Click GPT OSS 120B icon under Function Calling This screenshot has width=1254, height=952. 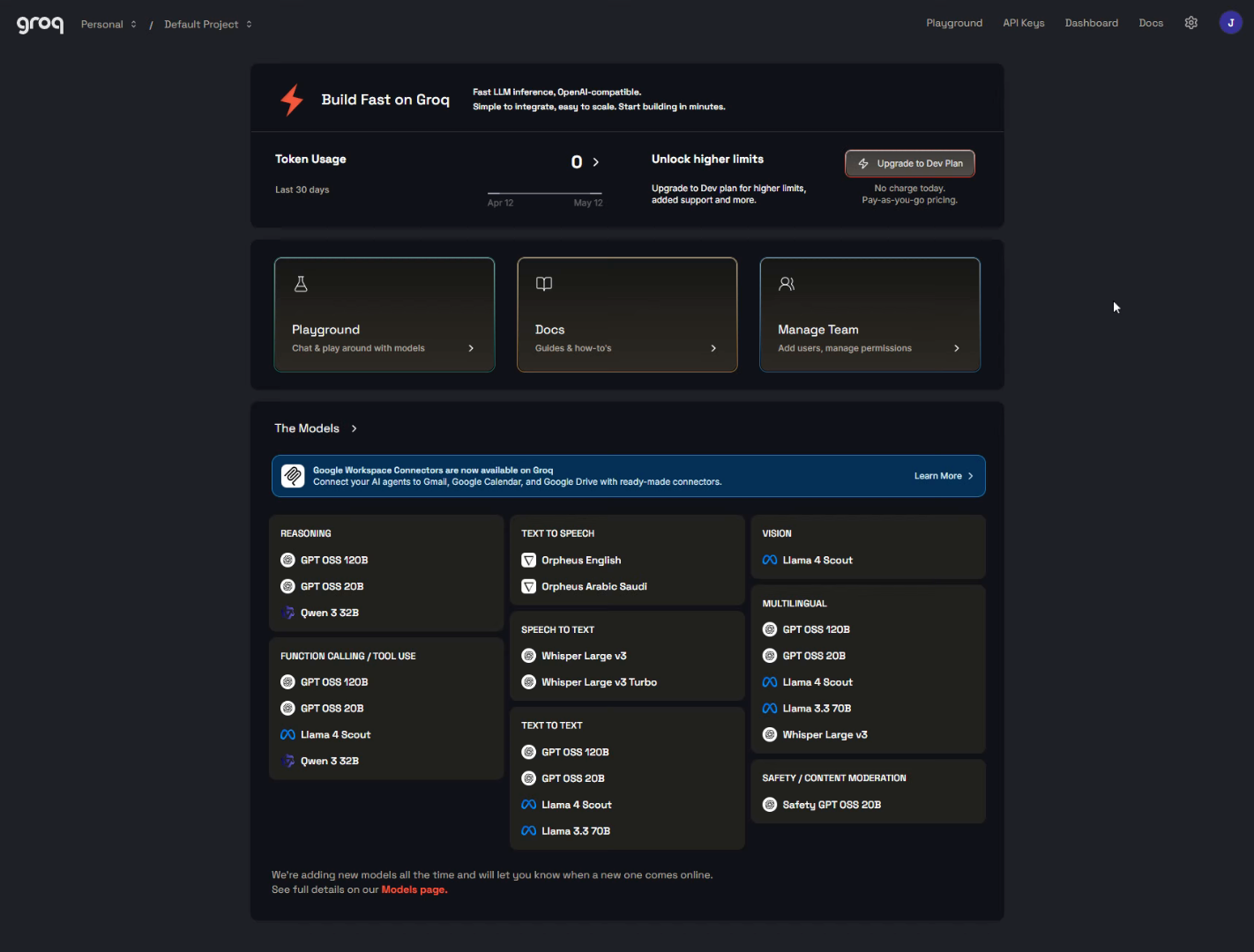pyautogui.click(x=287, y=682)
